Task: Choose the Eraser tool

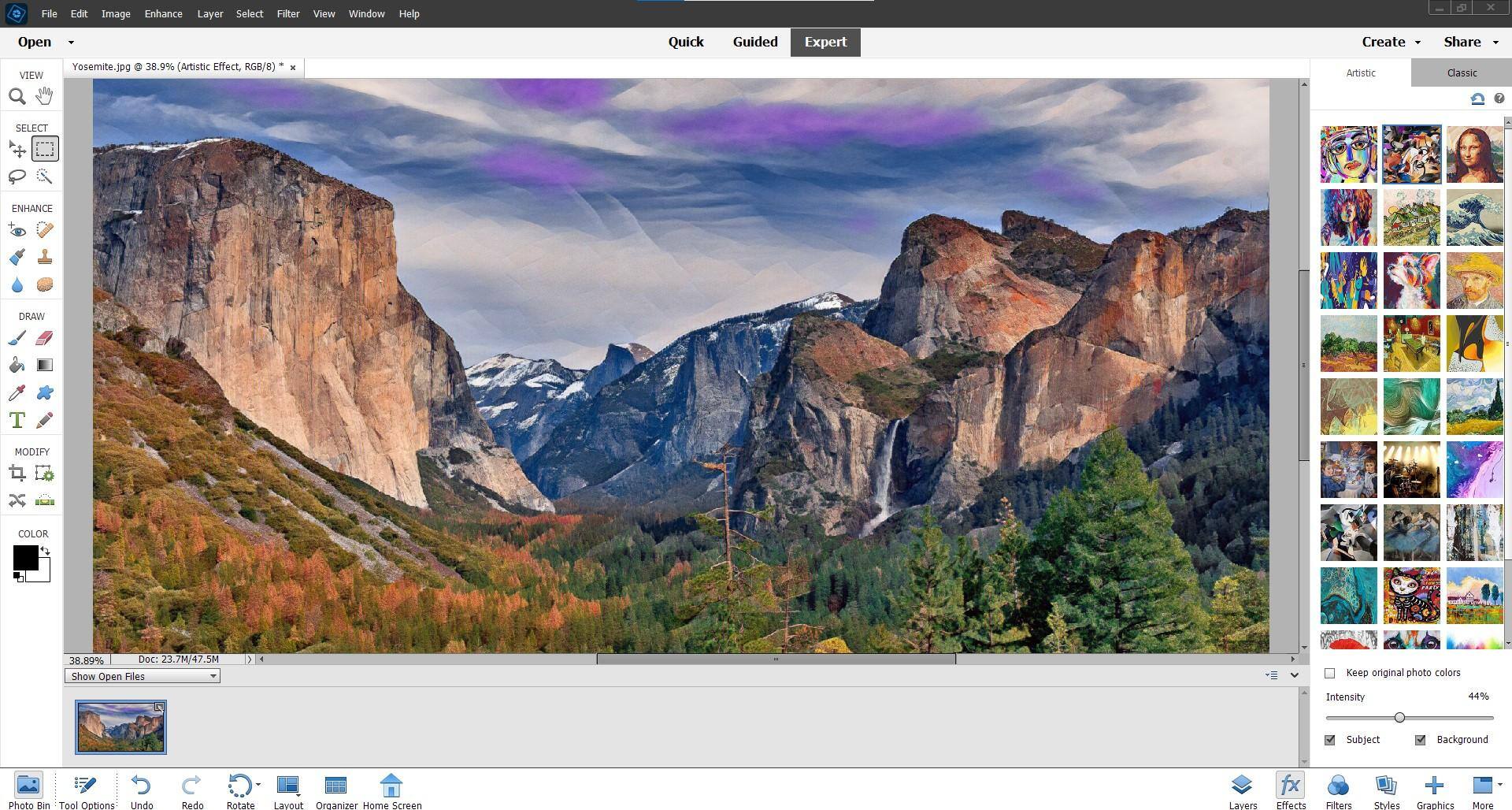Action: coord(45,338)
